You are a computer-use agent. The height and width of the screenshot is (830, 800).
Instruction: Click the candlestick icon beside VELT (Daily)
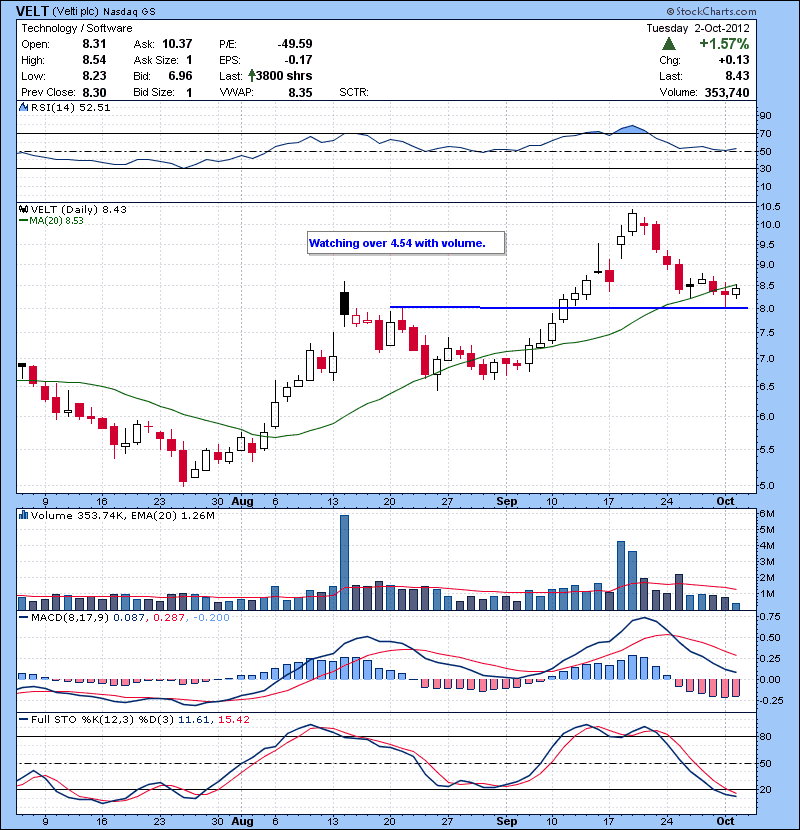(24, 209)
